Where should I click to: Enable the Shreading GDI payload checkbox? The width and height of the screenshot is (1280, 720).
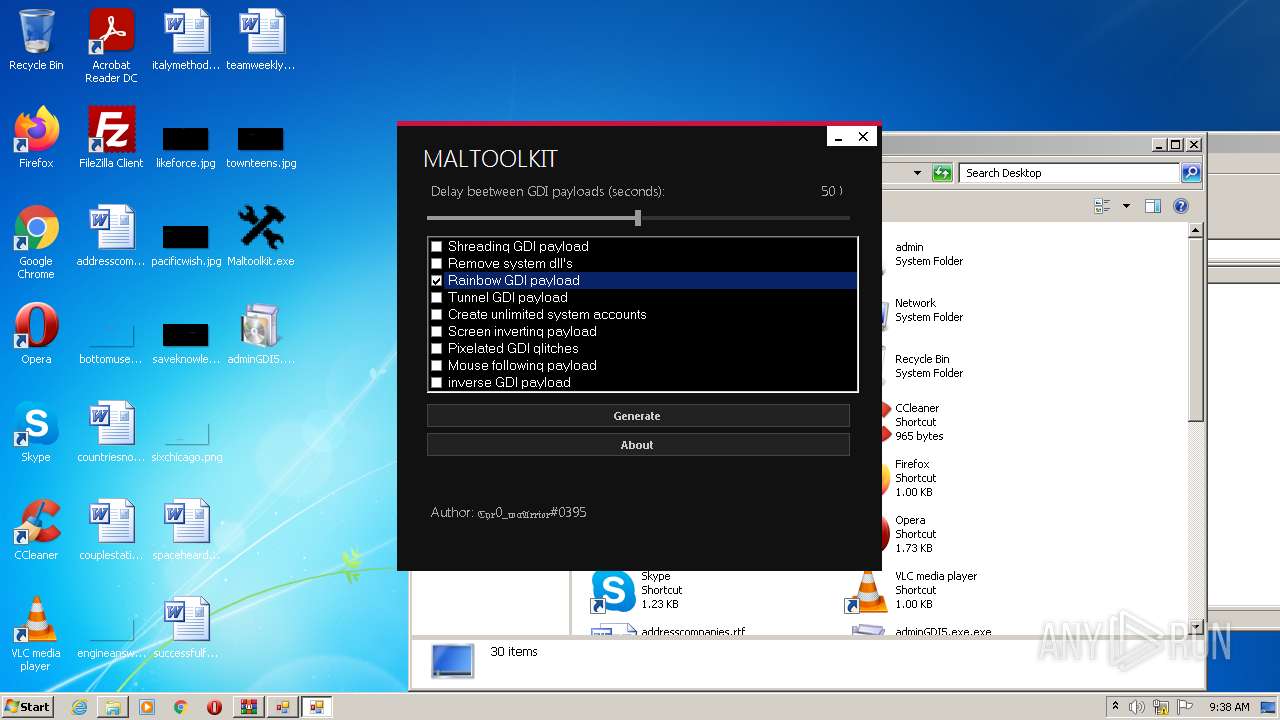tap(436, 246)
